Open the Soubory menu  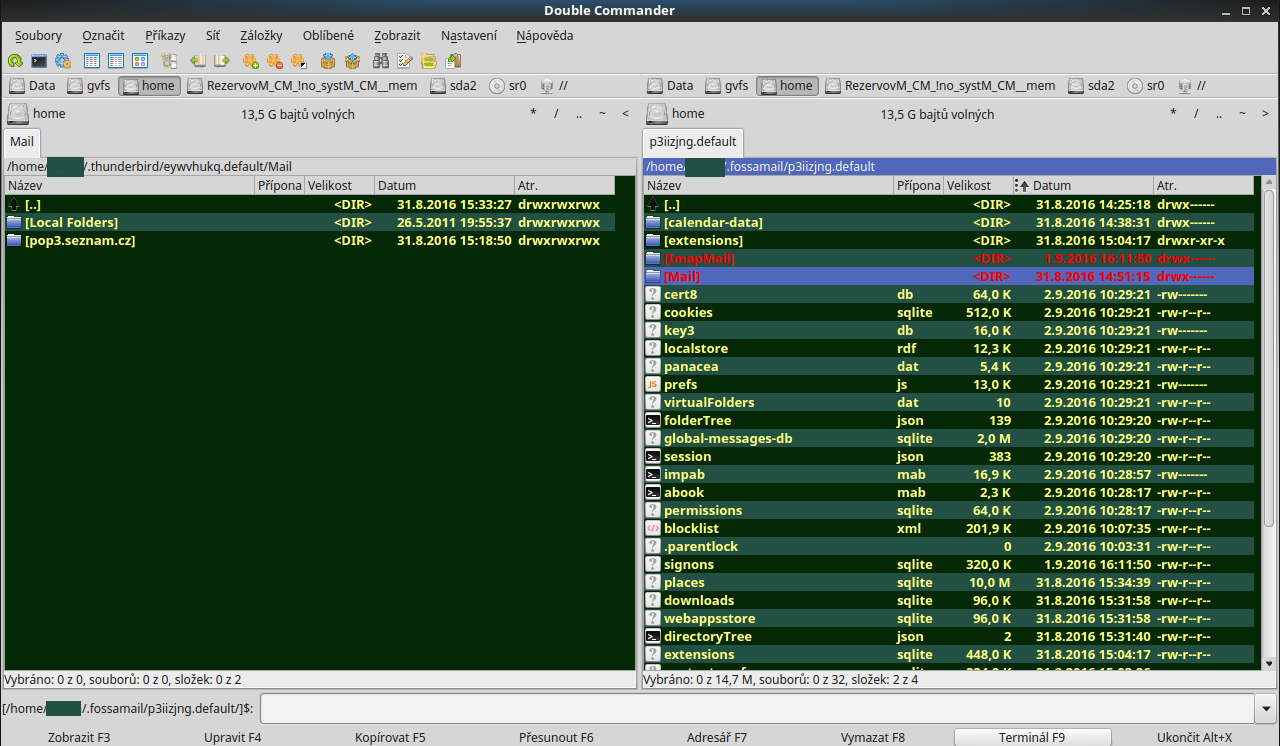point(38,35)
